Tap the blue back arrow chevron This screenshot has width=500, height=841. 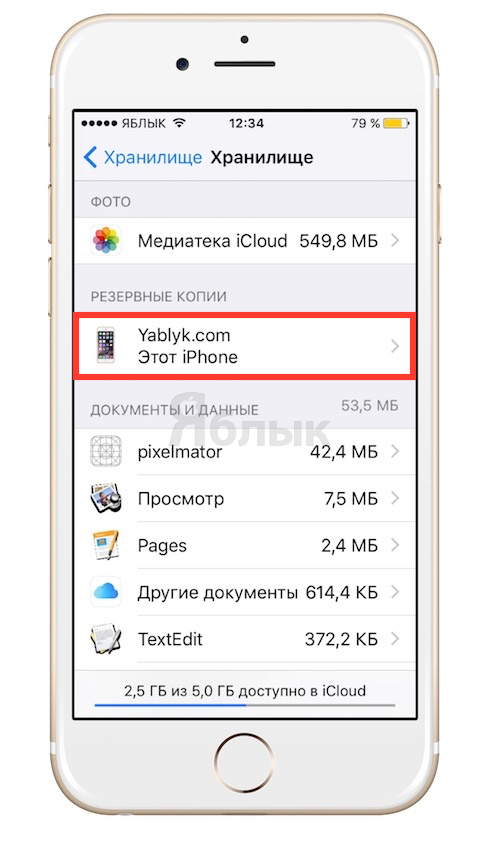[x=90, y=157]
